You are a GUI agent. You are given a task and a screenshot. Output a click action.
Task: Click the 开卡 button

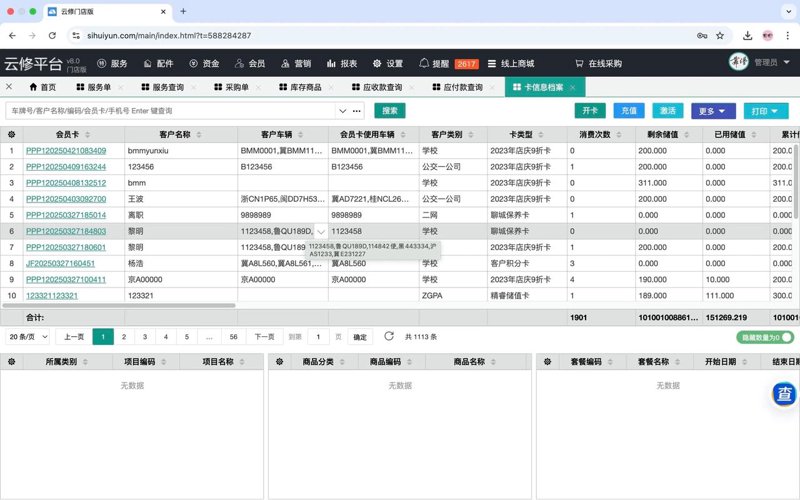coord(590,110)
